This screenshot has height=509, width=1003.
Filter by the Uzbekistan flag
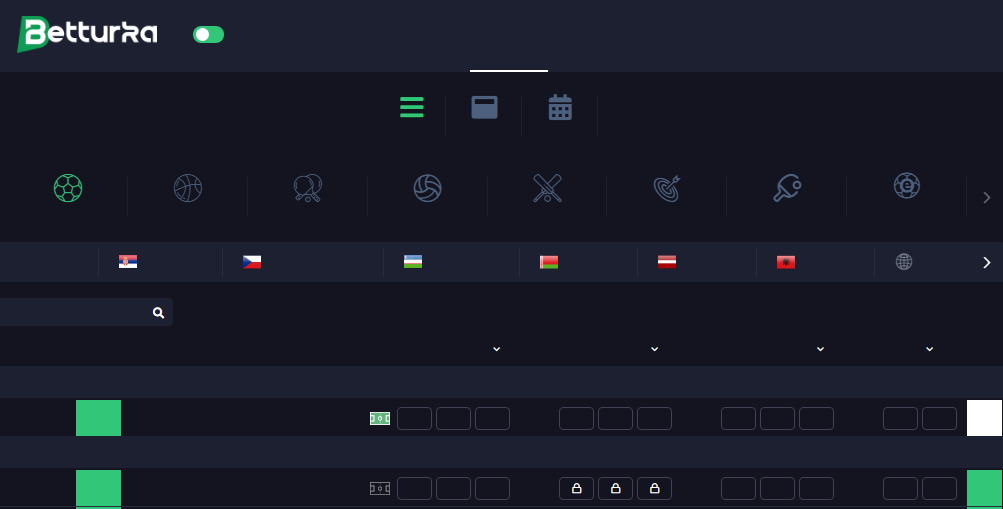(x=413, y=262)
